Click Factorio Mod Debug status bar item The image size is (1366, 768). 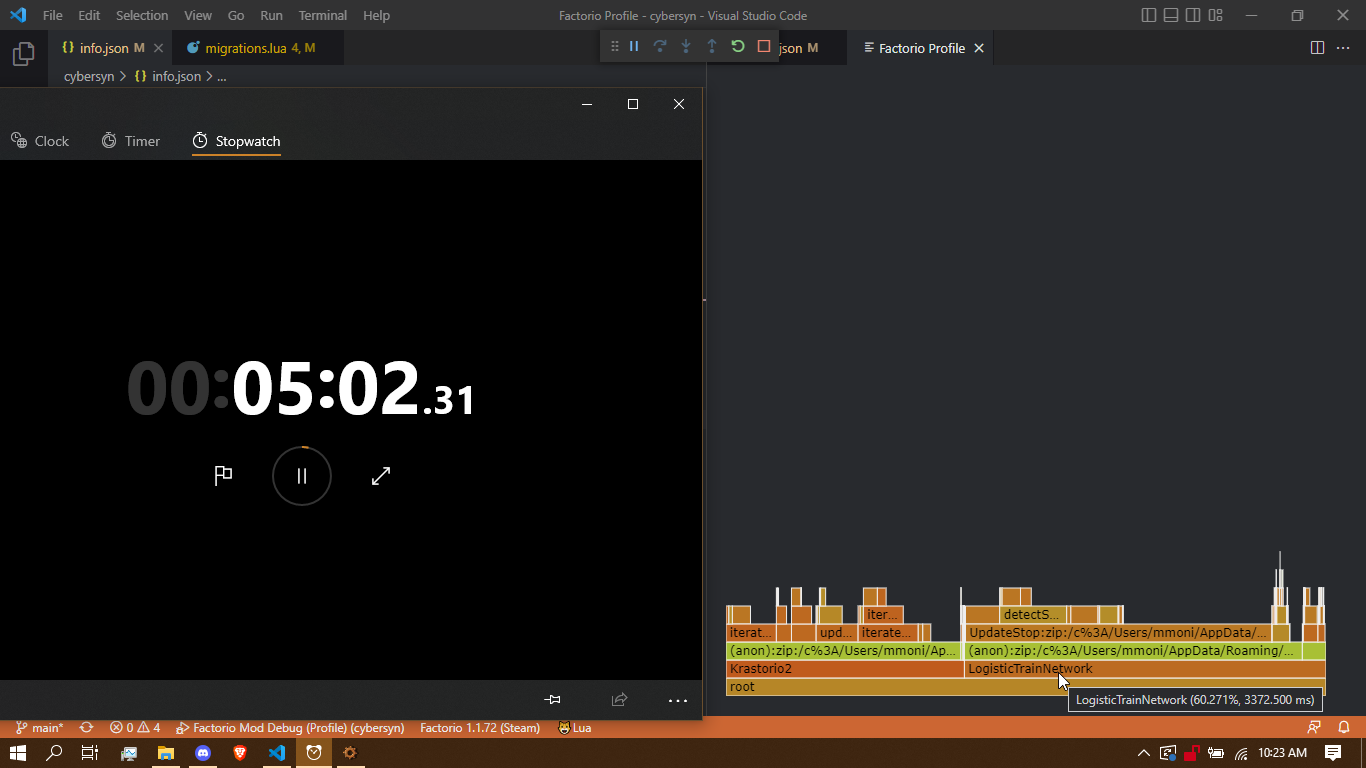290,728
